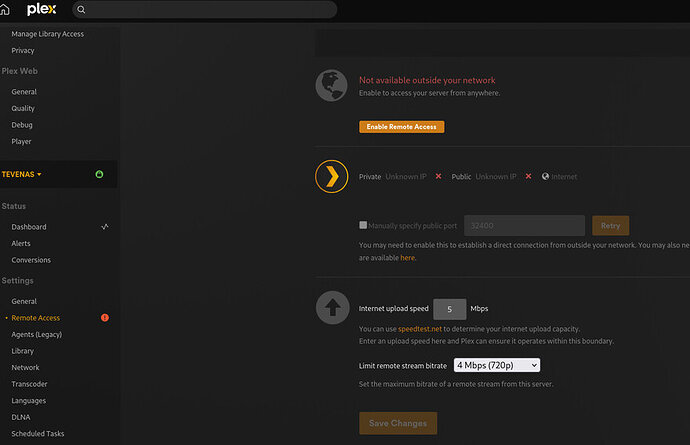Tick the Manually specify public port checkbox
This screenshot has height=445, width=690.
[x=363, y=225]
